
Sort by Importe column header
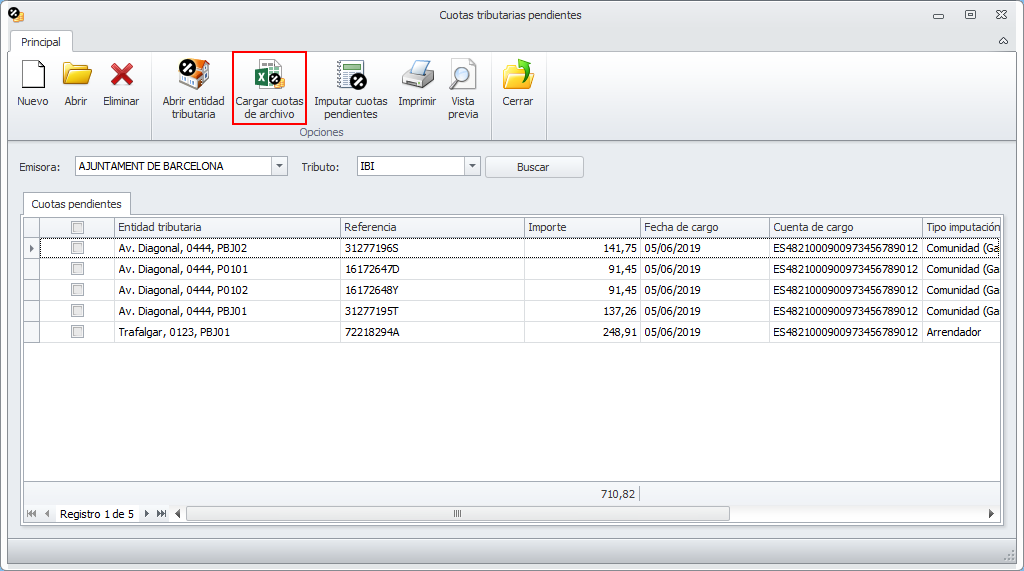click(x=583, y=227)
